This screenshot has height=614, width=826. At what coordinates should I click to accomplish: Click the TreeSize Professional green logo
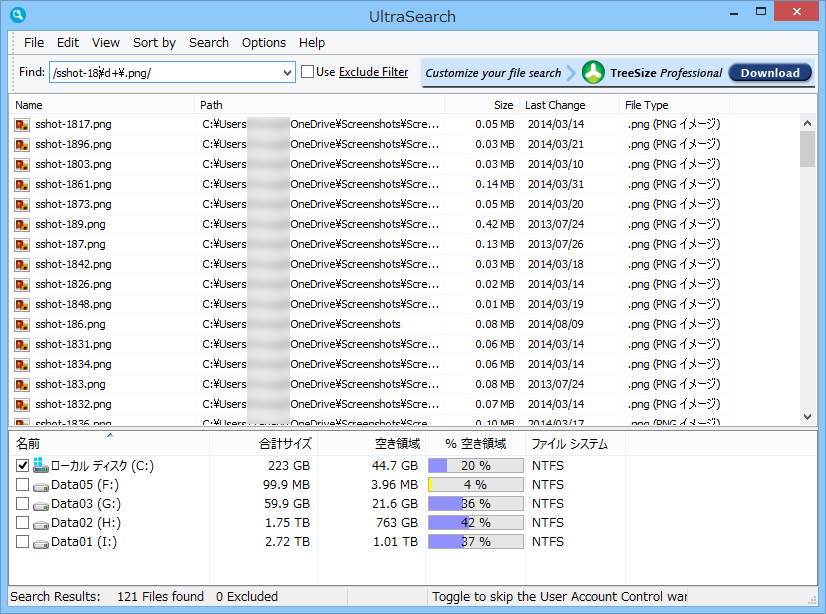pos(593,72)
